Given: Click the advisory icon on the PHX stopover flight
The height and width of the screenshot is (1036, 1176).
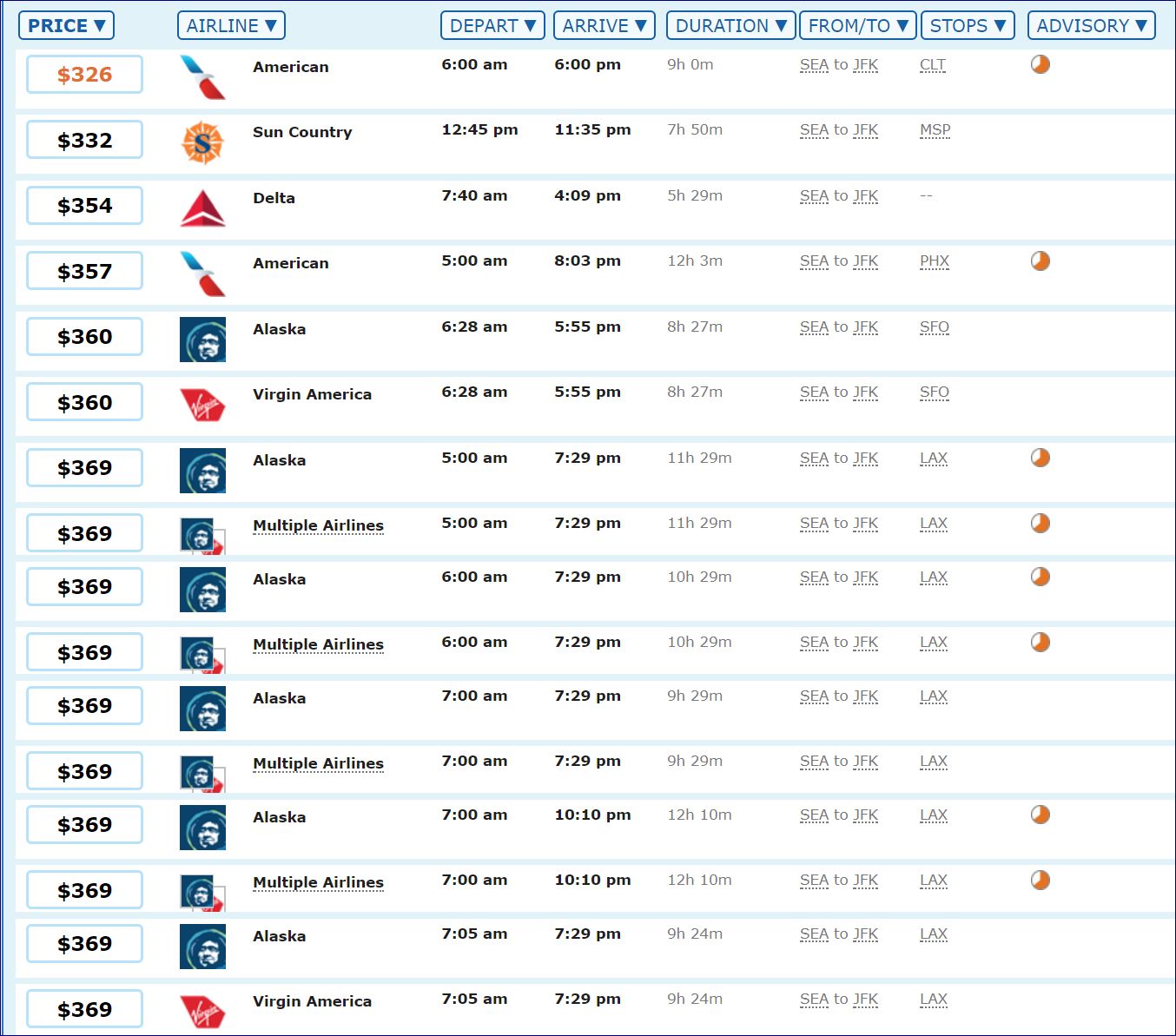Looking at the screenshot, I should 1041,261.
